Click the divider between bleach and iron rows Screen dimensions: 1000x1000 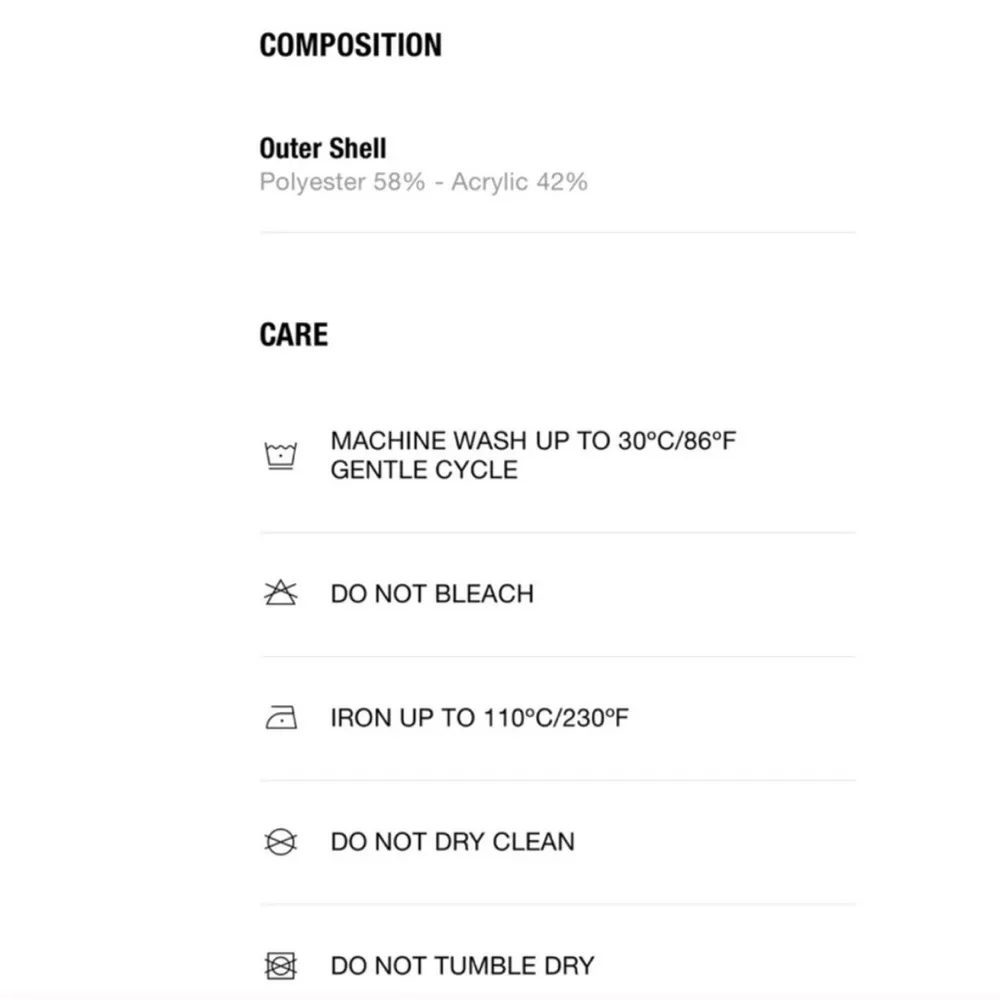tap(557, 657)
